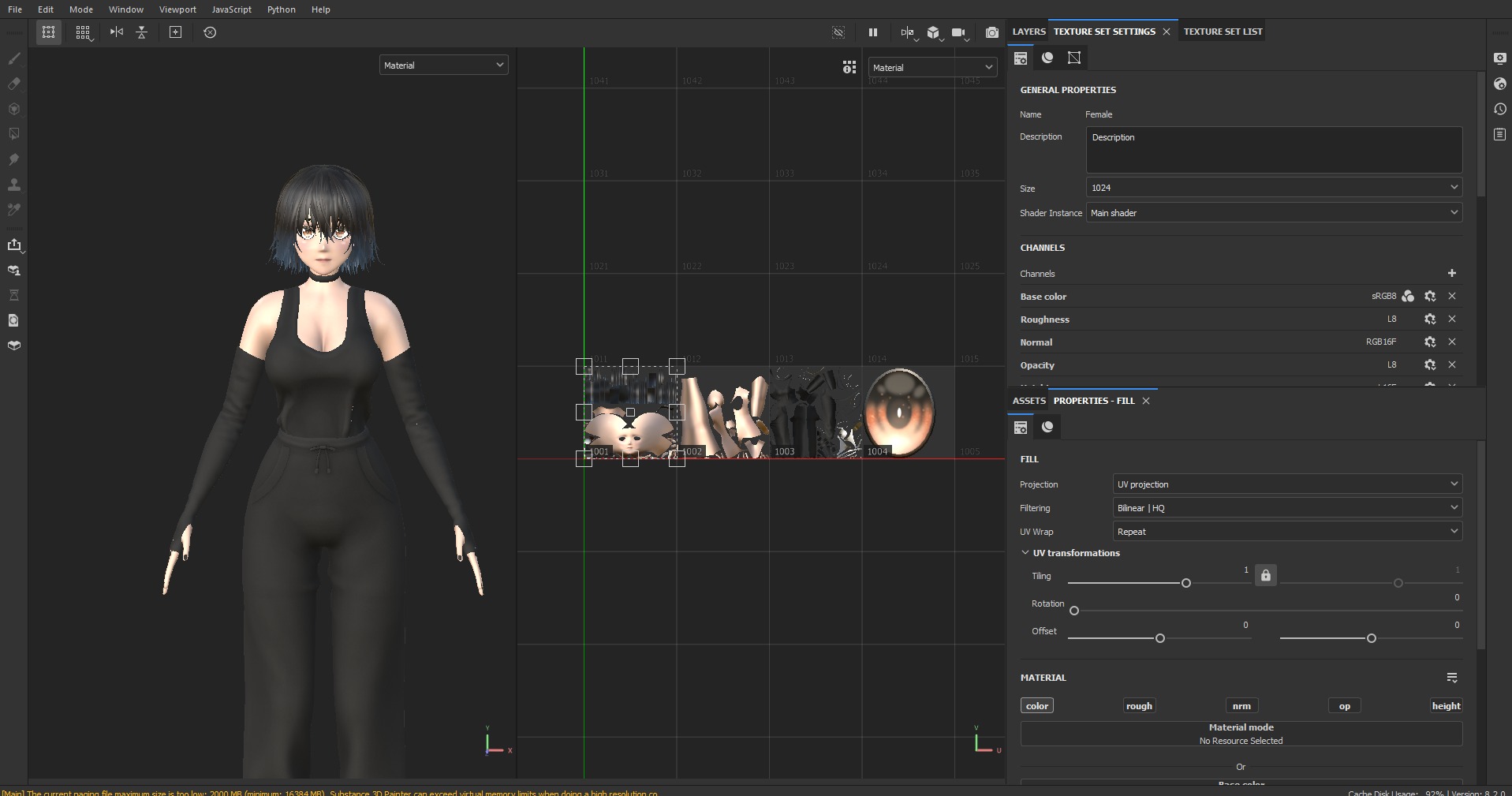Open the Size 1024 dropdown
Screen dimensions: 1512x796
click(x=1274, y=188)
